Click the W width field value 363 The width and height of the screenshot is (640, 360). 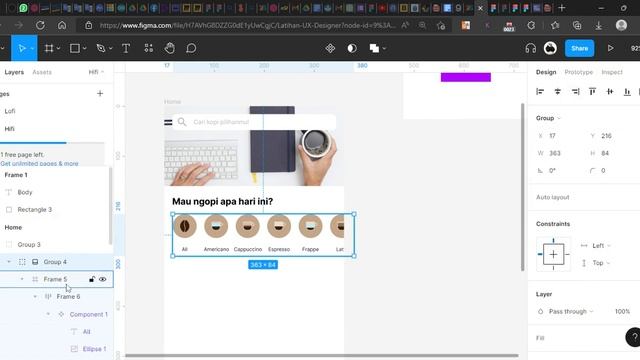pos(555,153)
